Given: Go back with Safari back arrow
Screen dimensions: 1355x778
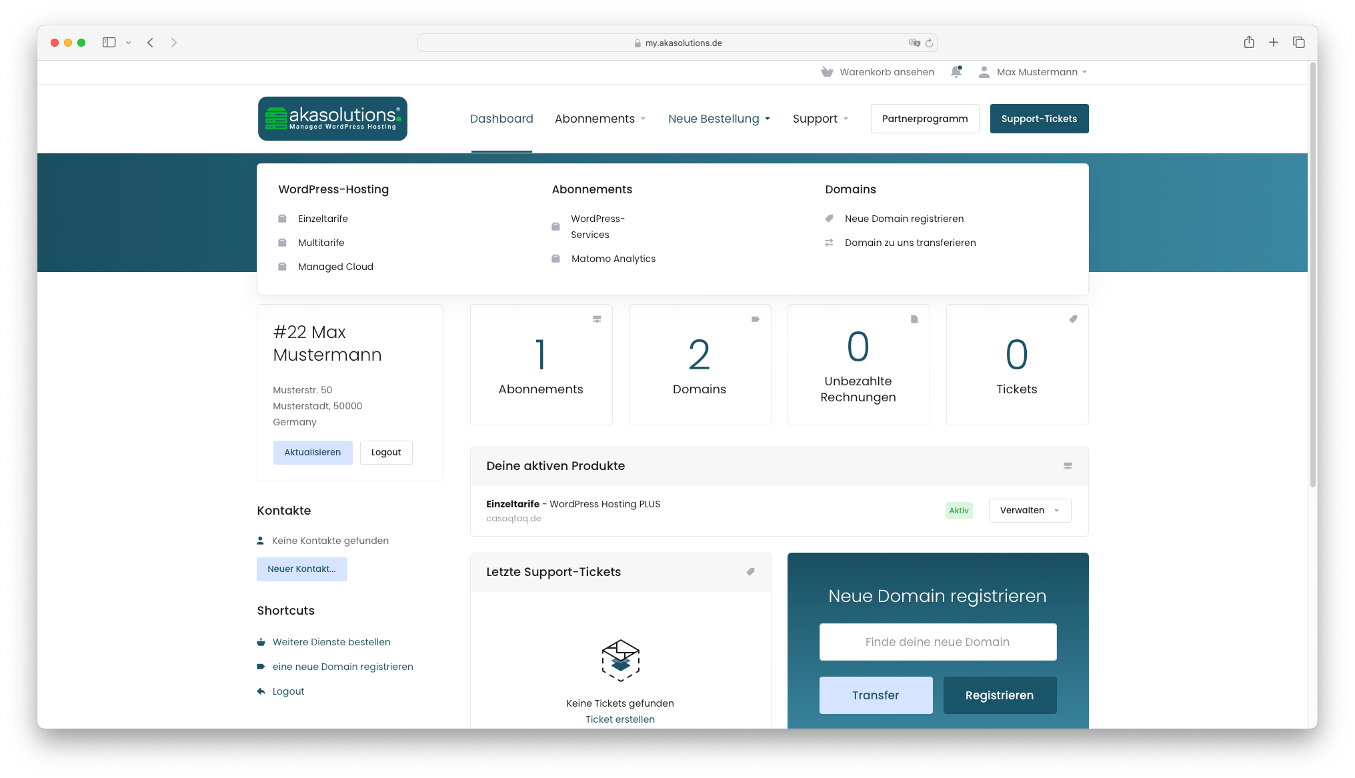Looking at the screenshot, I should coord(150,42).
